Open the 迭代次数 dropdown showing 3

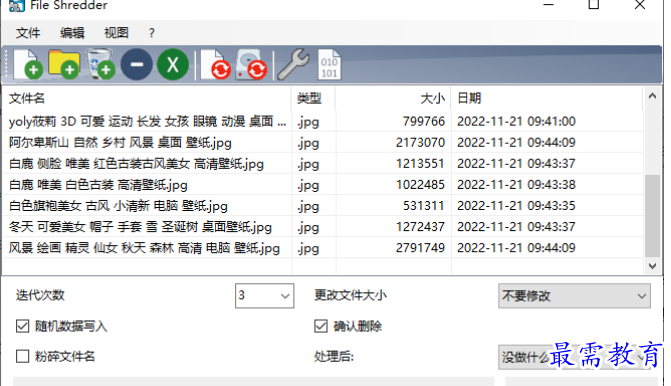(264, 296)
